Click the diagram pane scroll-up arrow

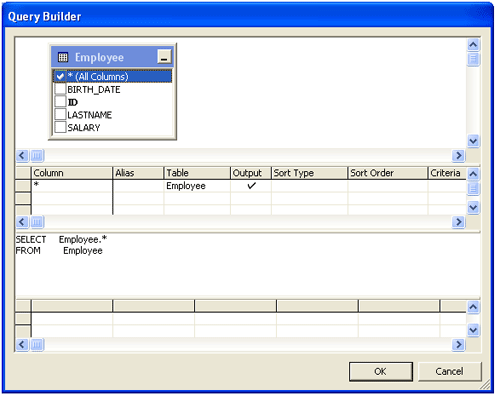pyautogui.click(x=473, y=44)
